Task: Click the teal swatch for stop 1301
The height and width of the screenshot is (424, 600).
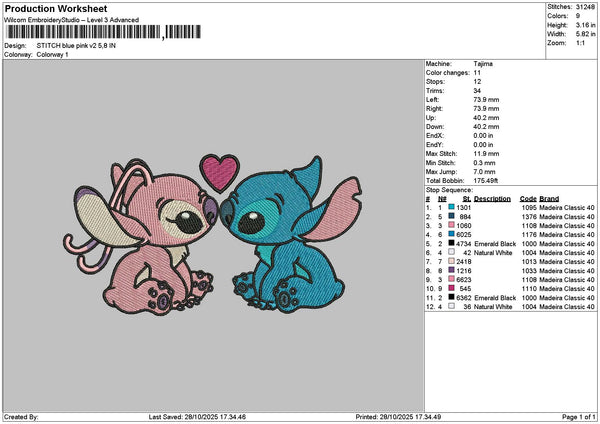Action: [452, 207]
